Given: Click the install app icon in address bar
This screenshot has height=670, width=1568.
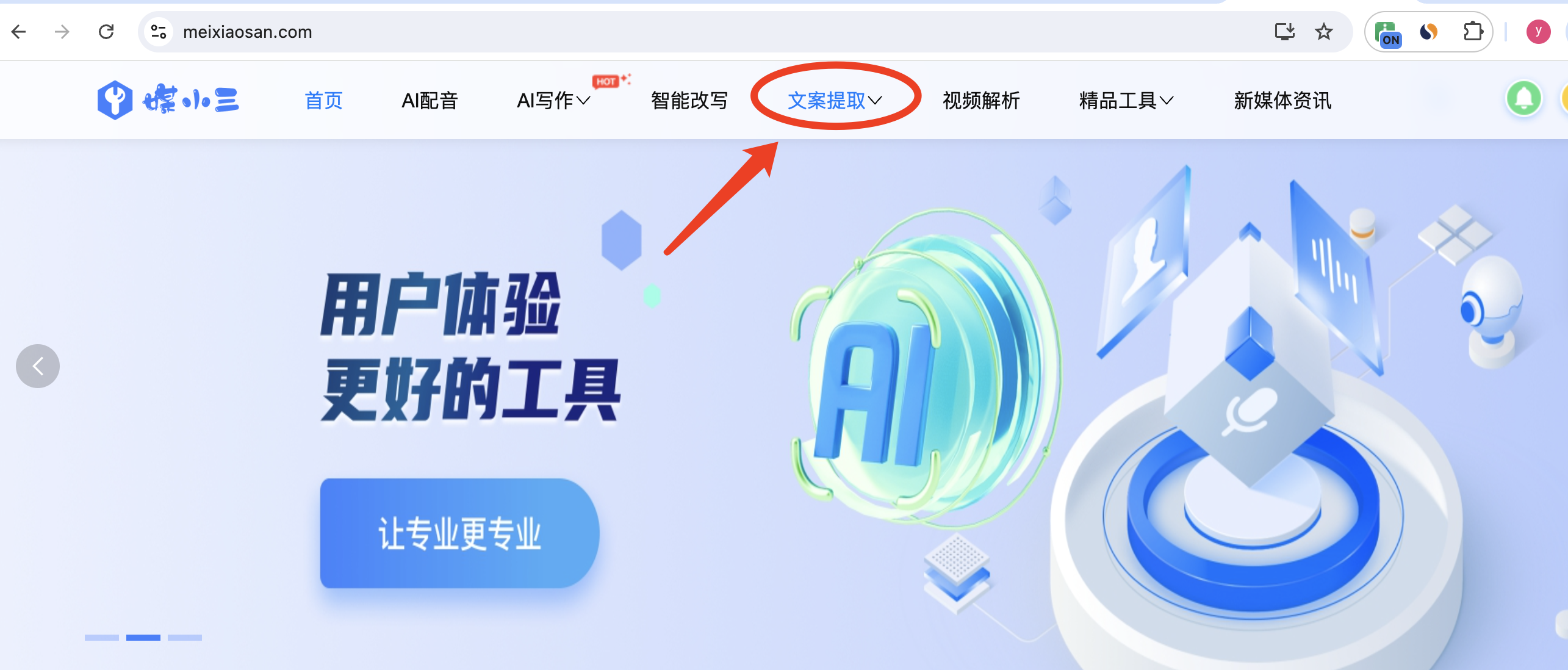Looking at the screenshot, I should pos(1285,32).
